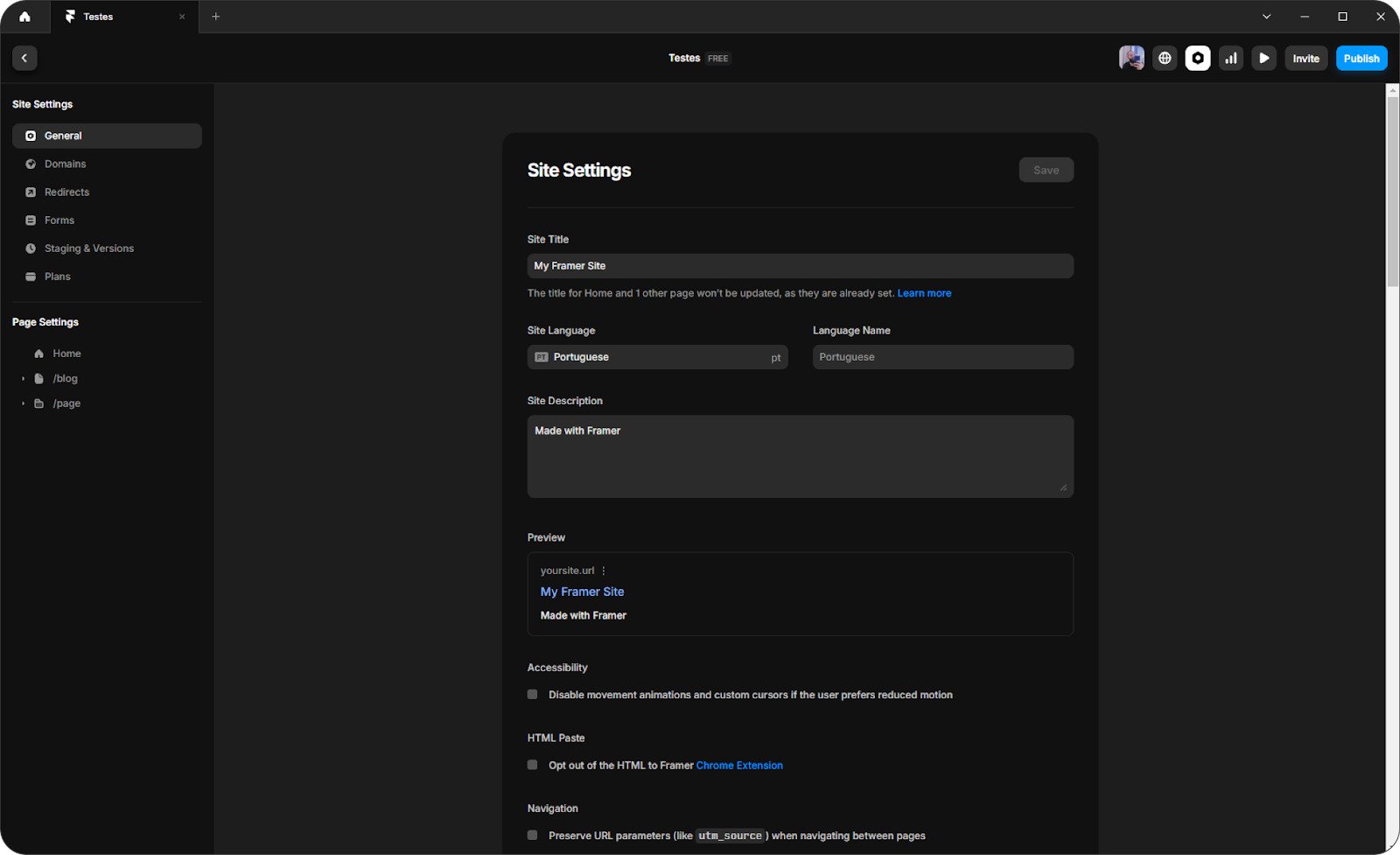The width and height of the screenshot is (1400, 855).
Task: Open the tab list chevron in title bar
Action: 1266,17
